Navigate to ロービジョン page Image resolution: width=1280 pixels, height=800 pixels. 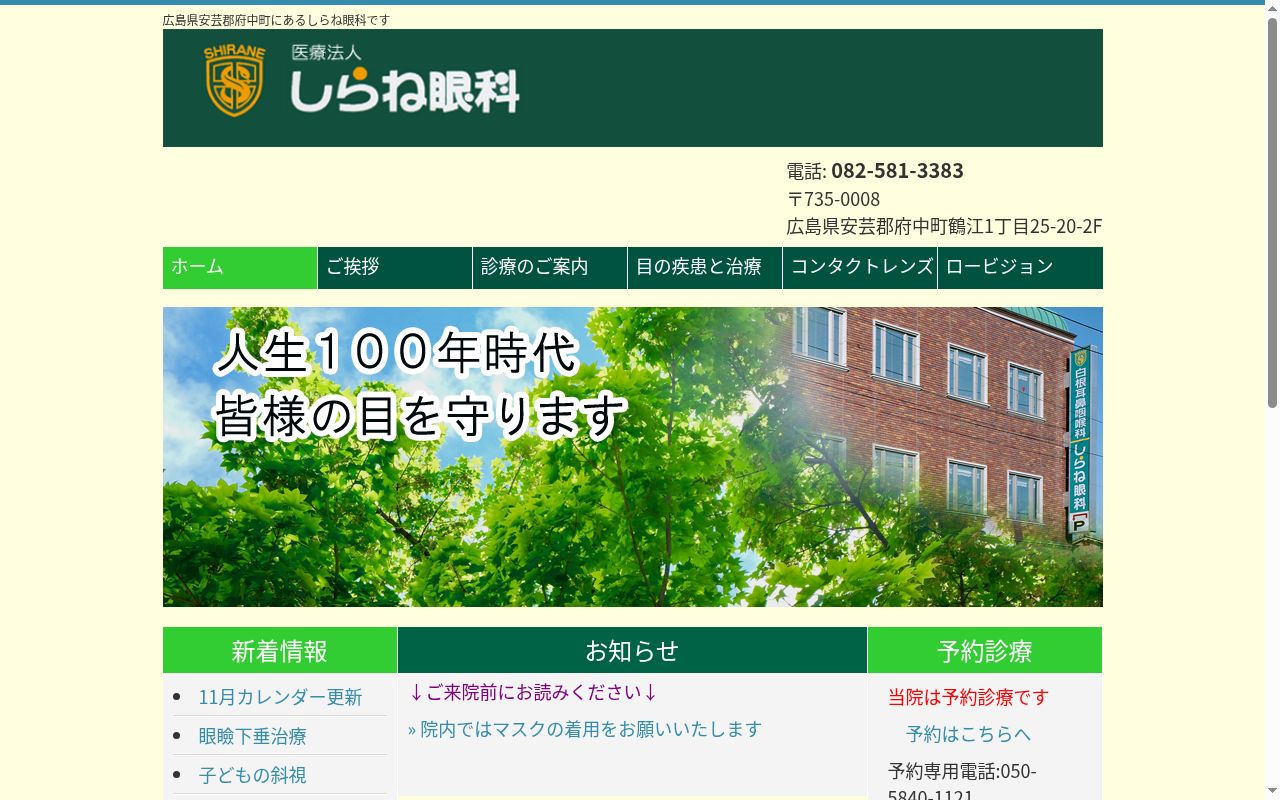click(x=1020, y=268)
